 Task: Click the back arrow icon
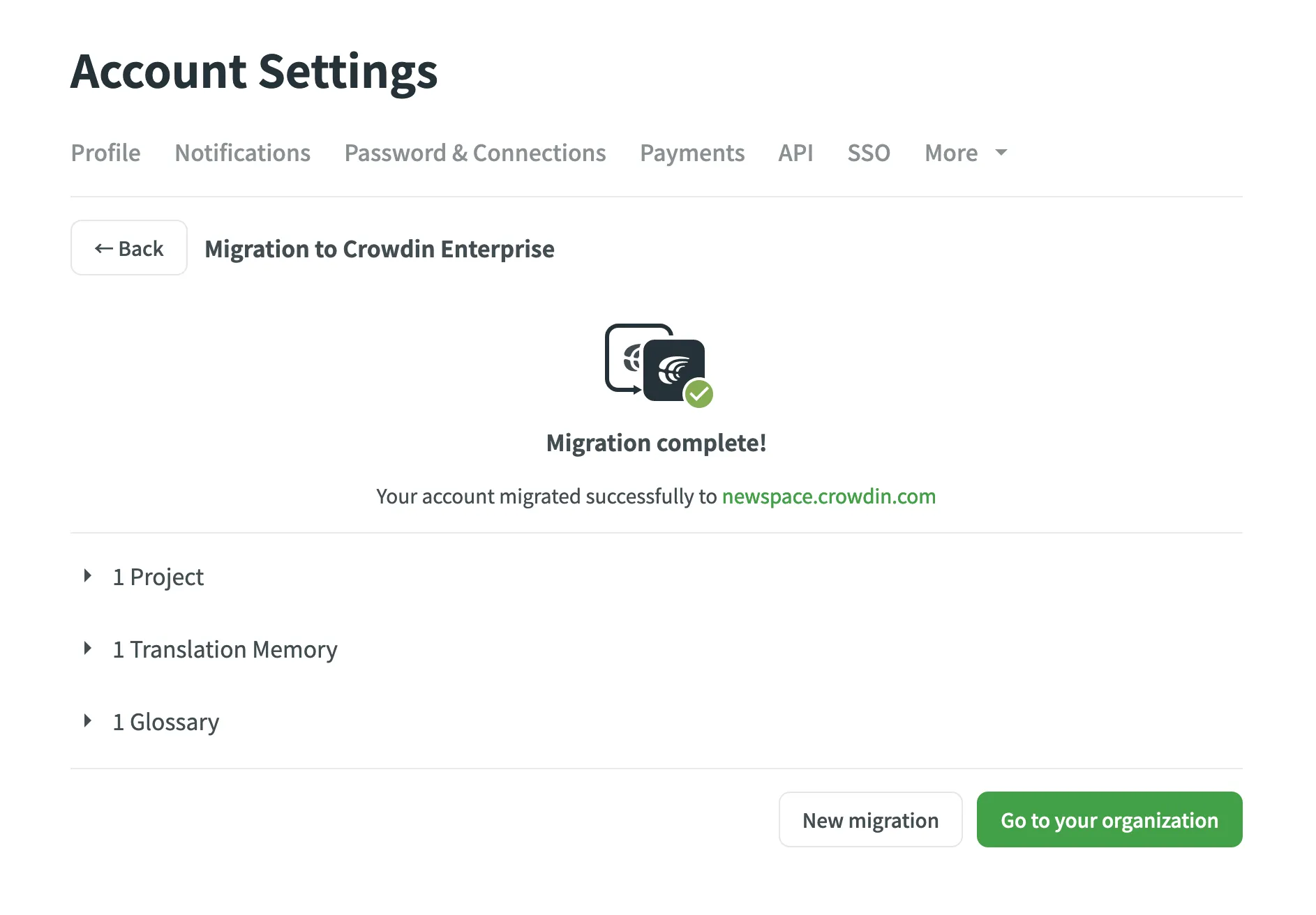[103, 248]
